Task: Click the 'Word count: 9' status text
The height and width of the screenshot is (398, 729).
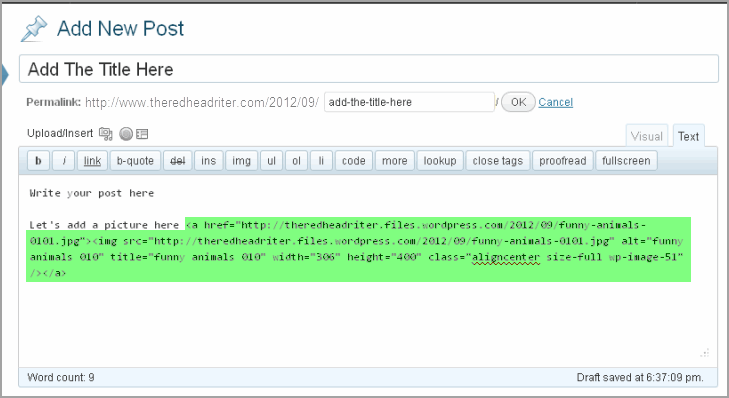Action: point(61,378)
